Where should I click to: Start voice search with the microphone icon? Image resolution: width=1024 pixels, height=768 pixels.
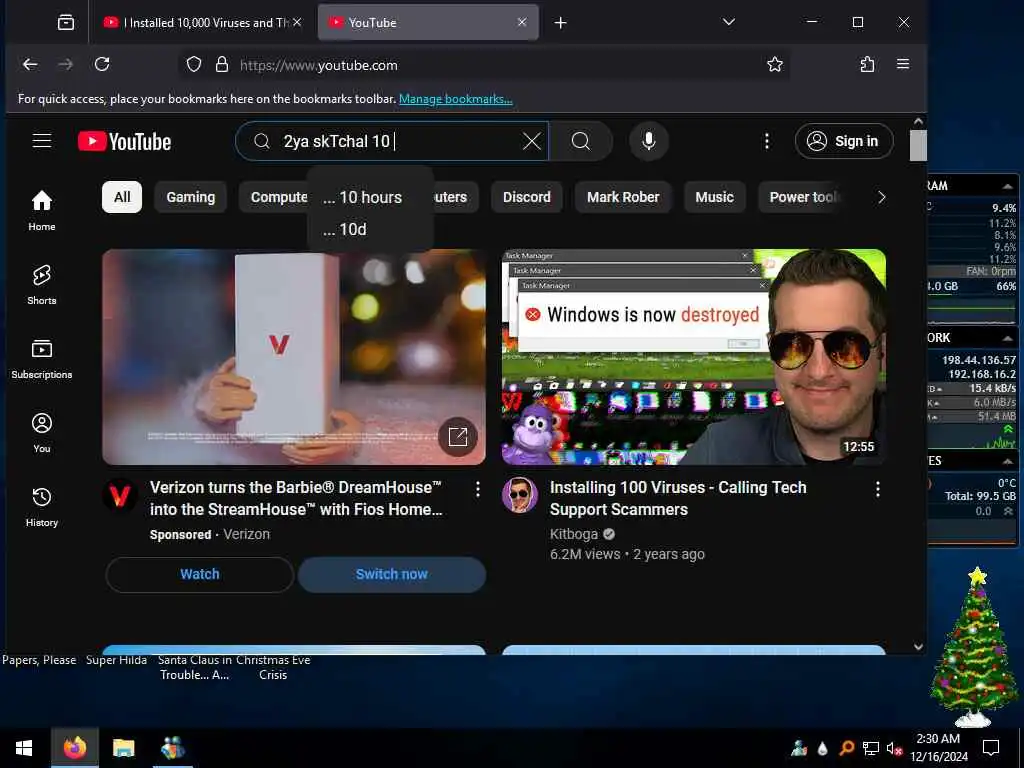coord(648,141)
